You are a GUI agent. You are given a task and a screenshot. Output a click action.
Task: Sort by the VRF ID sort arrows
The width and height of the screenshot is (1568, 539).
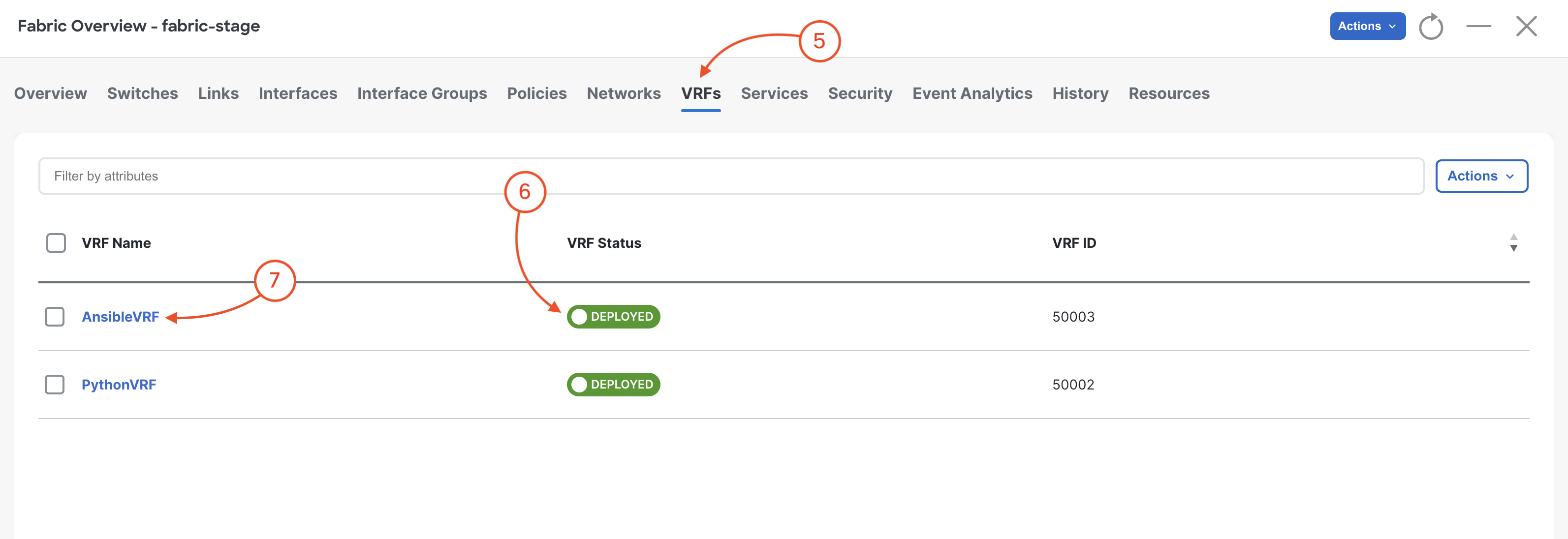point(1513,243)
